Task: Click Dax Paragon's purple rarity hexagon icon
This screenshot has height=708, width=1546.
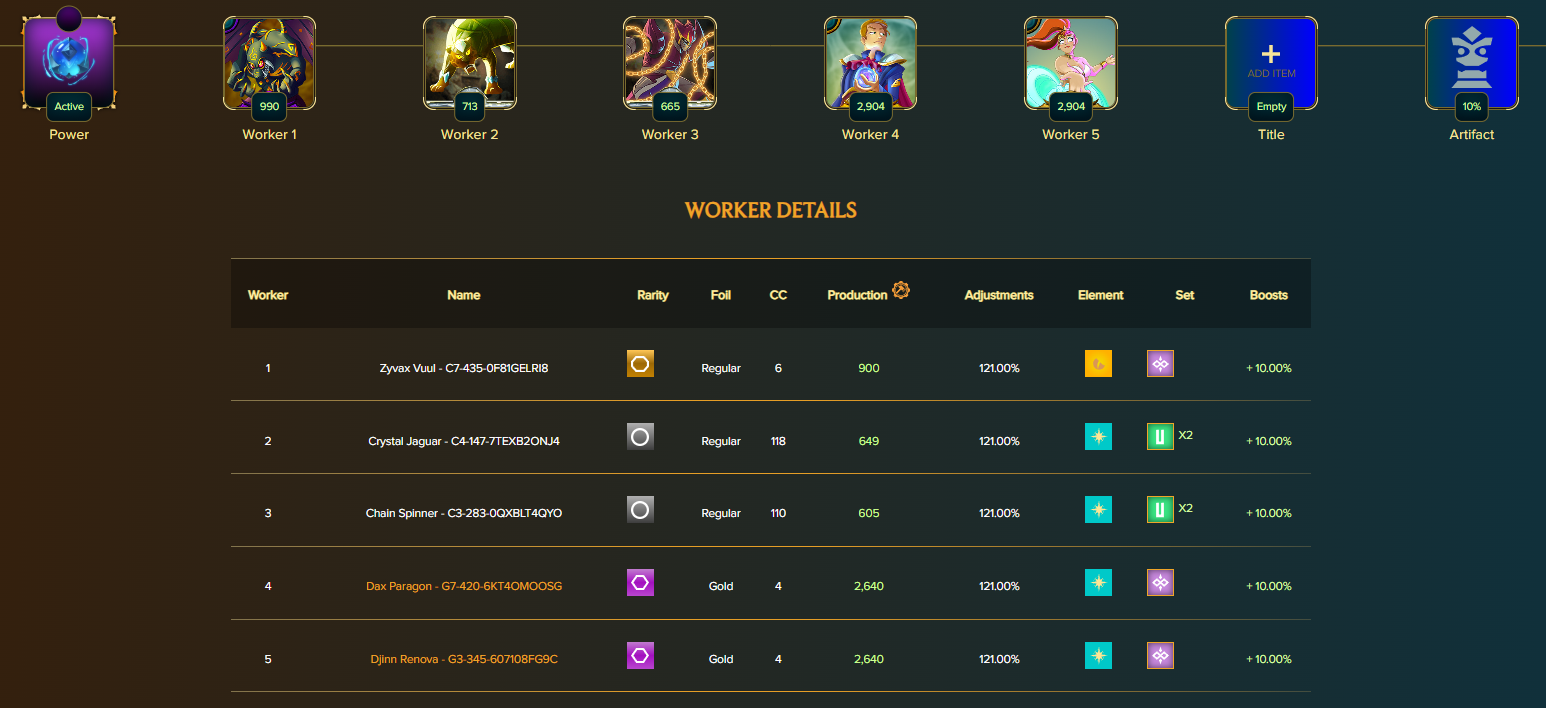Action: [x=640, y=582]
